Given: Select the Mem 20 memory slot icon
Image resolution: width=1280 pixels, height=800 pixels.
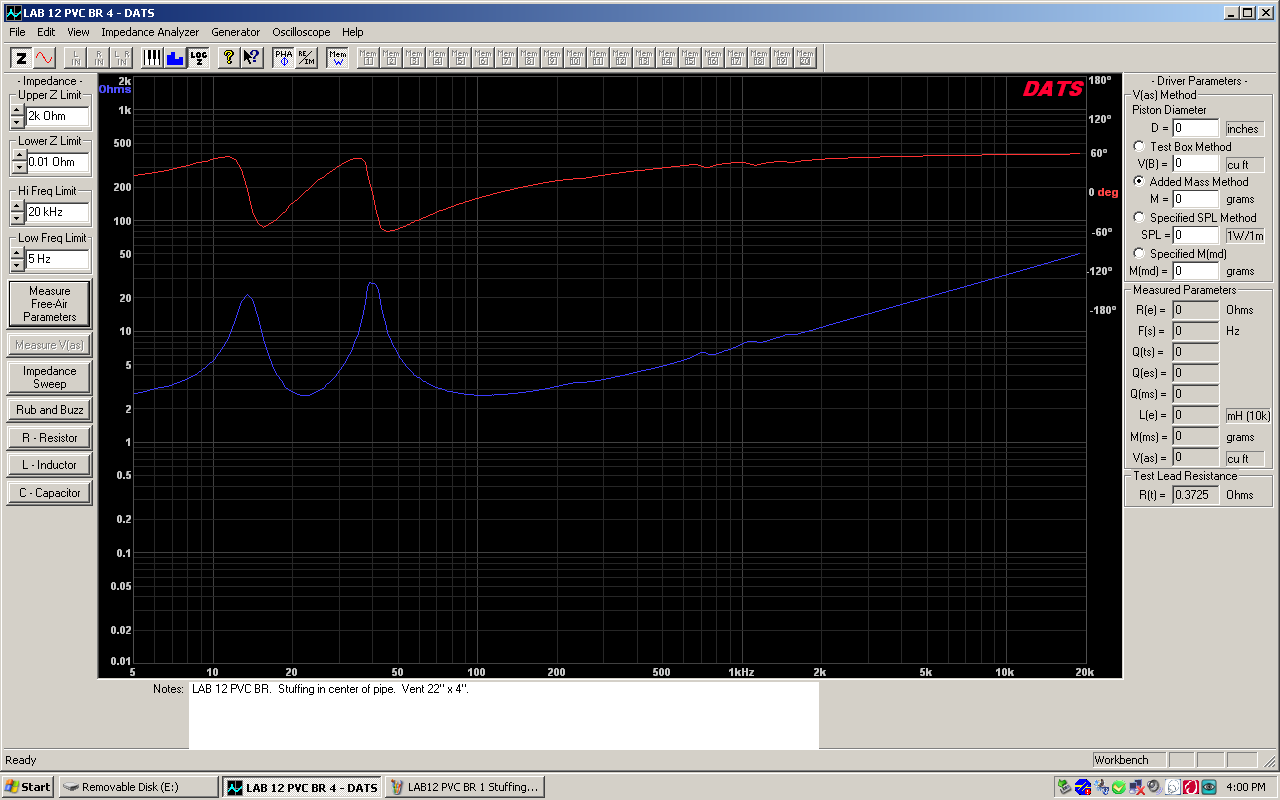Looking at the screenshot, I should point(805,58).
